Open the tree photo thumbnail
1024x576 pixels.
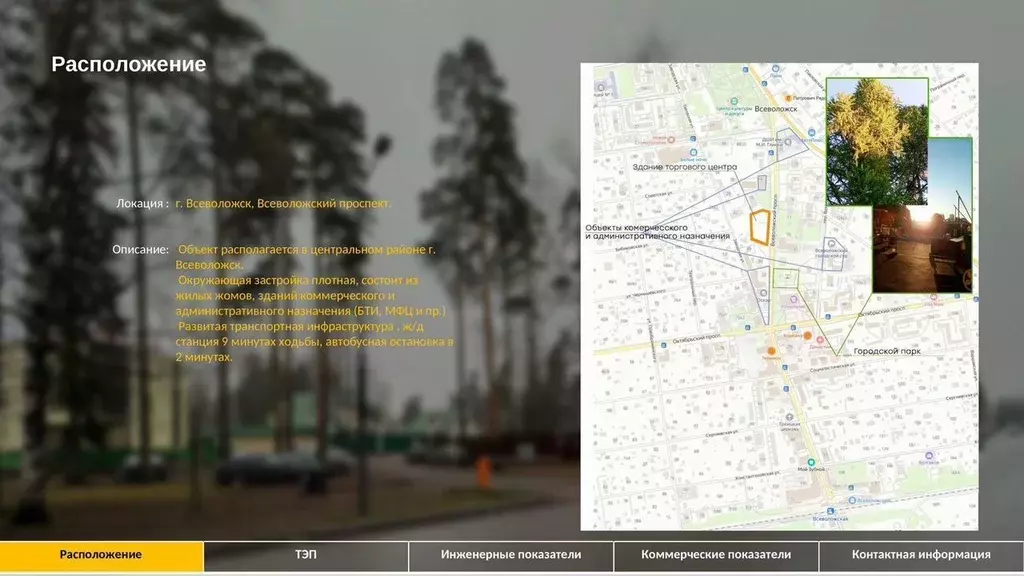878,139
